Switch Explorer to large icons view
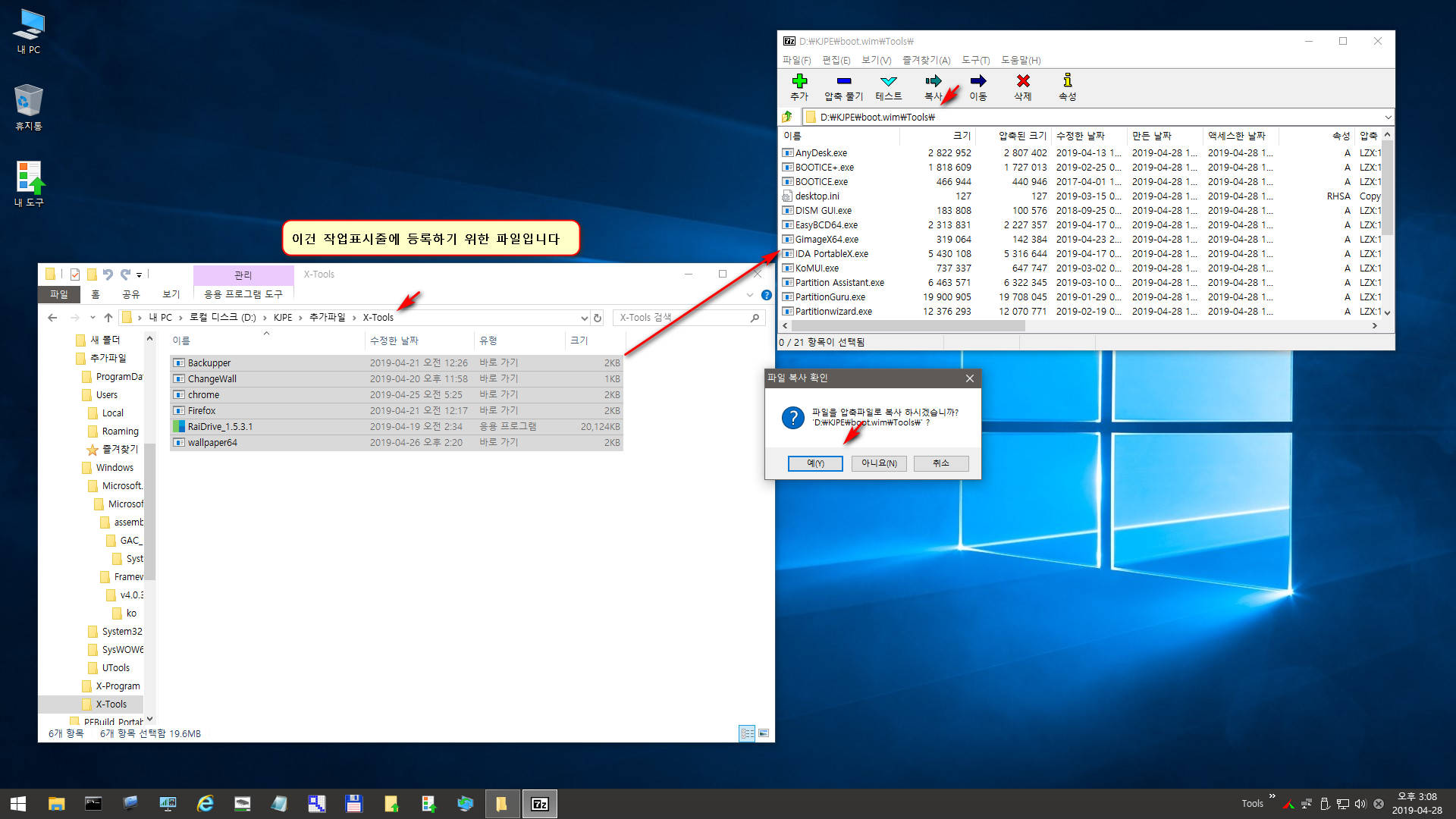This screenshot has height=819, width=1456. coord(764,733)
